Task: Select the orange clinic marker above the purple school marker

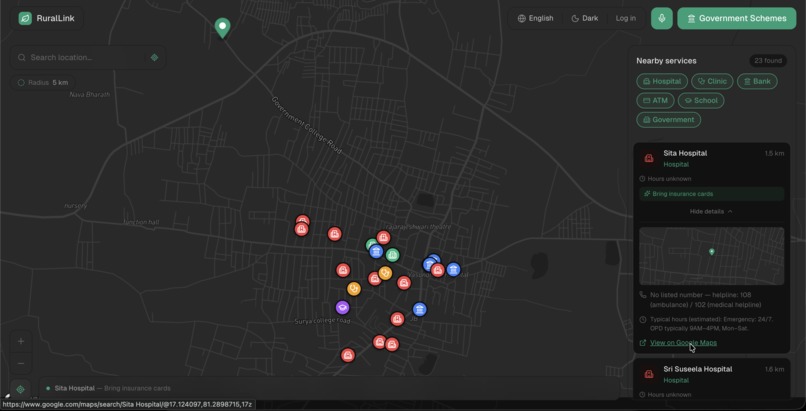Action: (x=354, y=289)
